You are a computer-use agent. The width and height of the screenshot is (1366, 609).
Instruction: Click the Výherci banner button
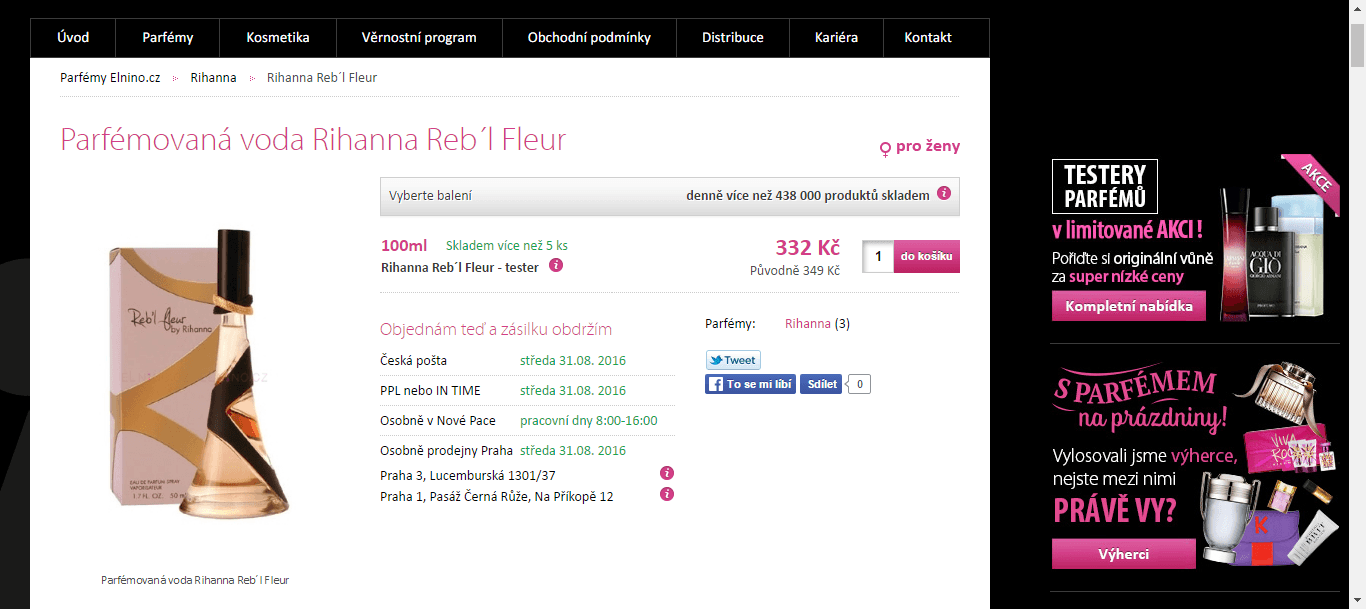(x=1124, y=554)
